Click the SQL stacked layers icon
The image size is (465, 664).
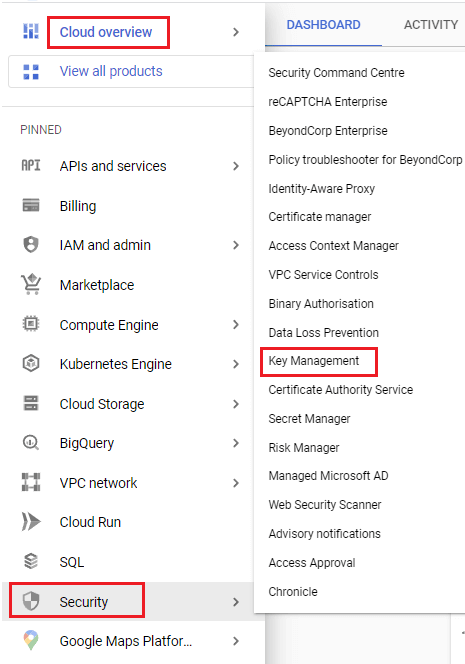pyautogui.click(x=31, y=562)
